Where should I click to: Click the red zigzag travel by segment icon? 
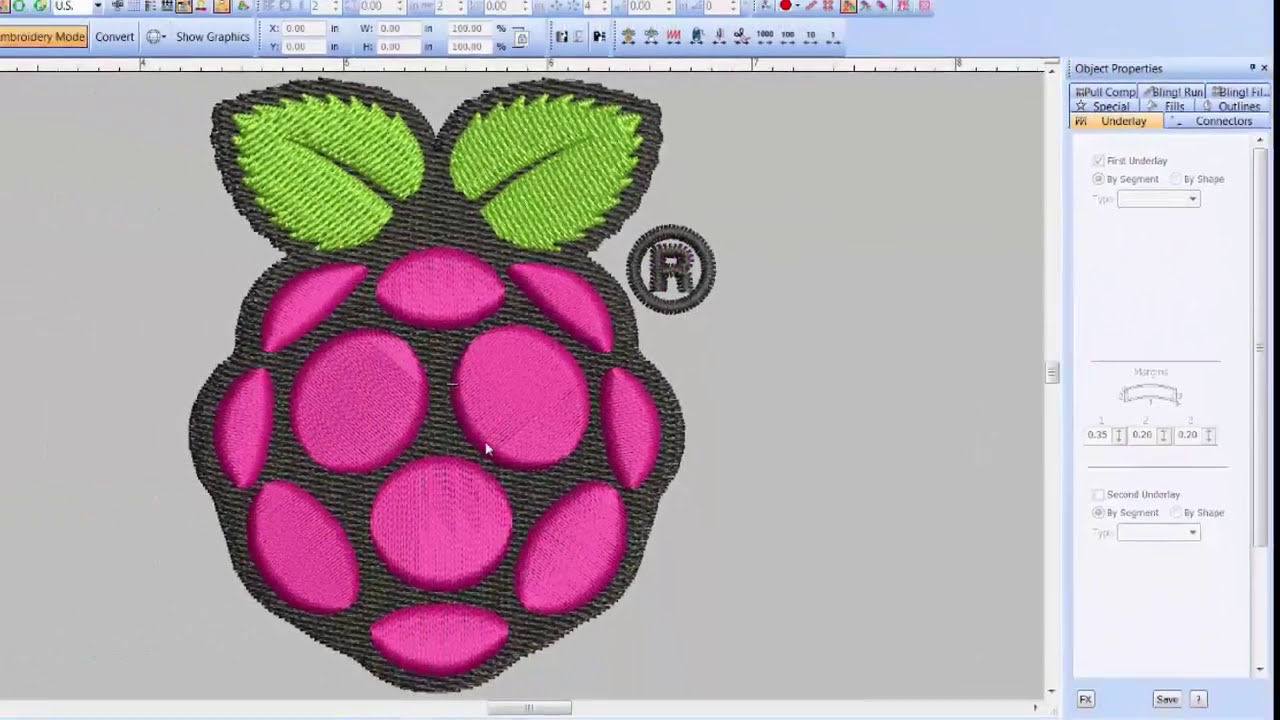(x=673, y=36)
